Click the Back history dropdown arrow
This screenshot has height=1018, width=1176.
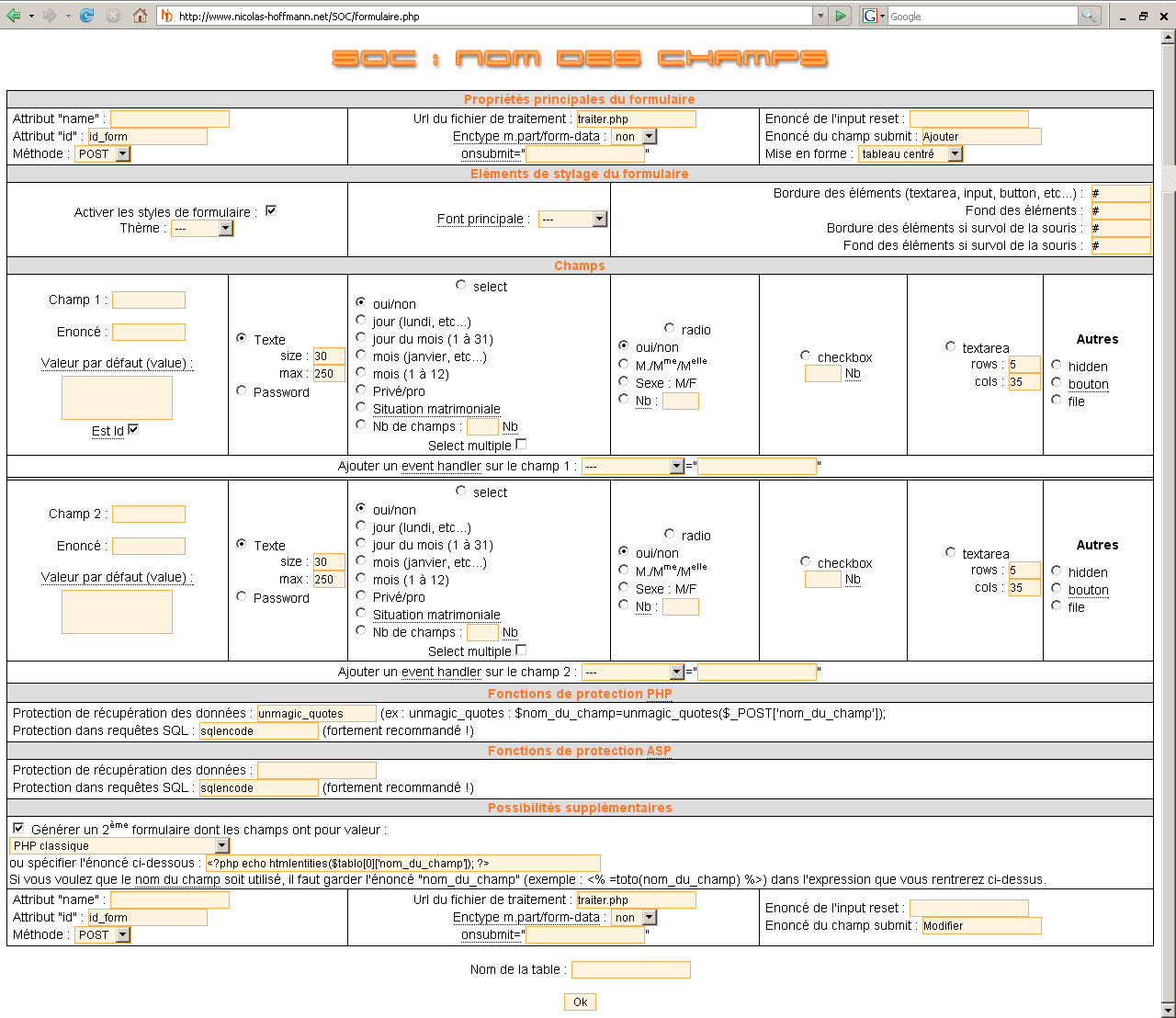coord(31,16)
